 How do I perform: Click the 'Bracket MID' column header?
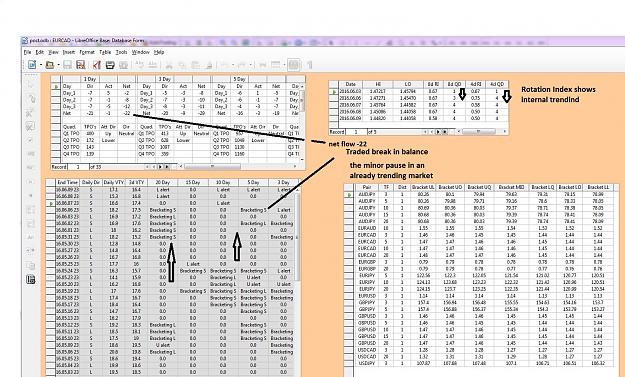click(x=511, y=187)
